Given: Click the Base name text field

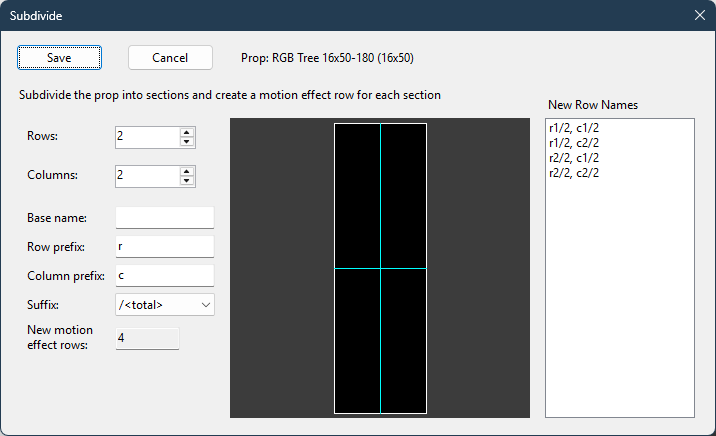Looking at the screenshot, I should pos(165,218).
